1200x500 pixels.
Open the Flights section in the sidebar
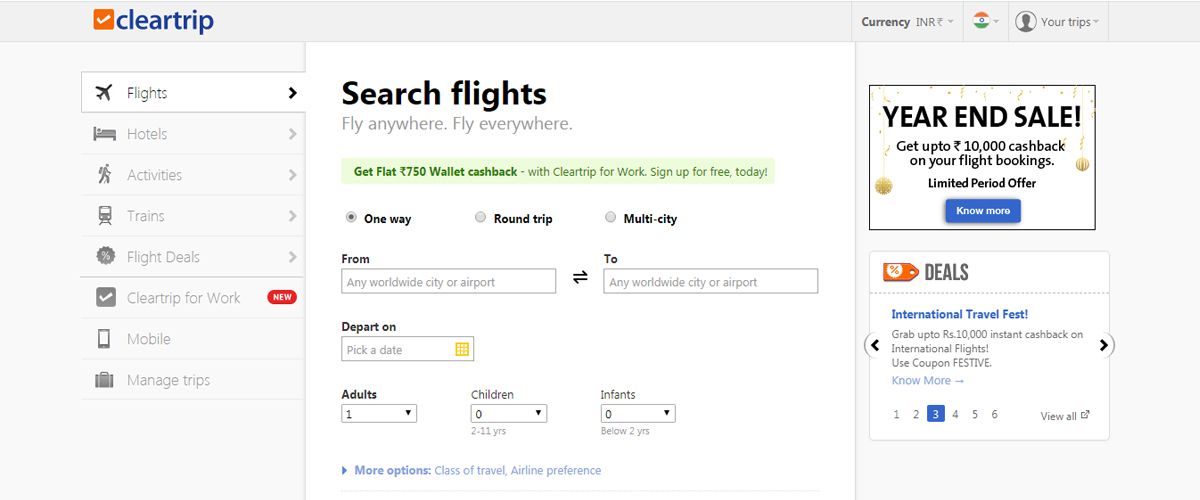[x=192, y=93]
